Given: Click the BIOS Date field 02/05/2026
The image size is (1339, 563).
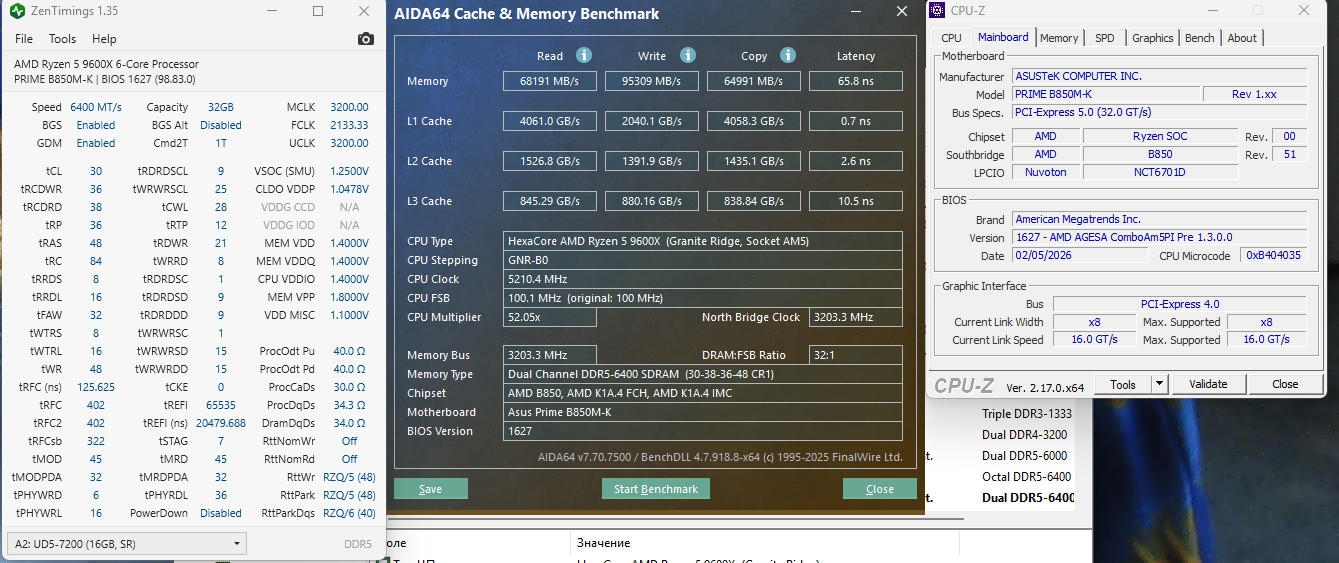Looking at the screenshot, I should (1082, 256).
